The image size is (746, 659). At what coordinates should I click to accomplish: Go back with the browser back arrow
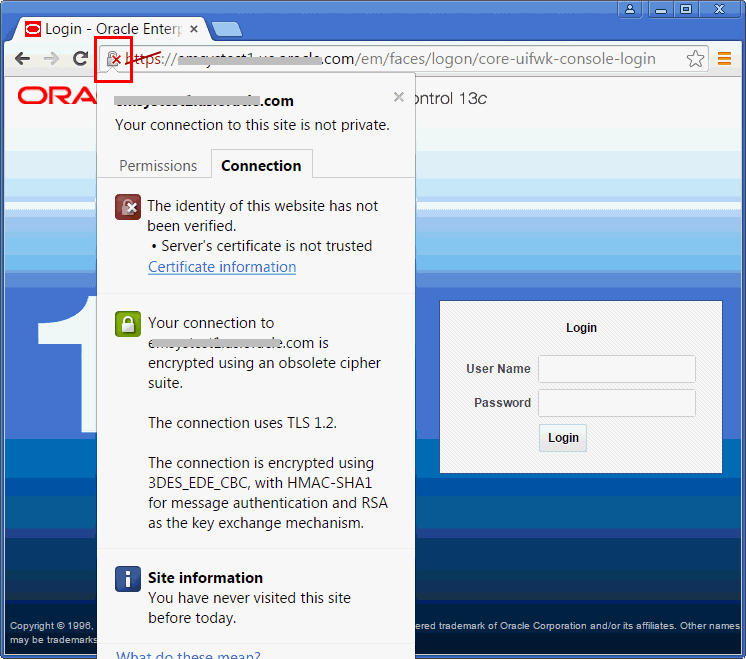coord(22,59)
